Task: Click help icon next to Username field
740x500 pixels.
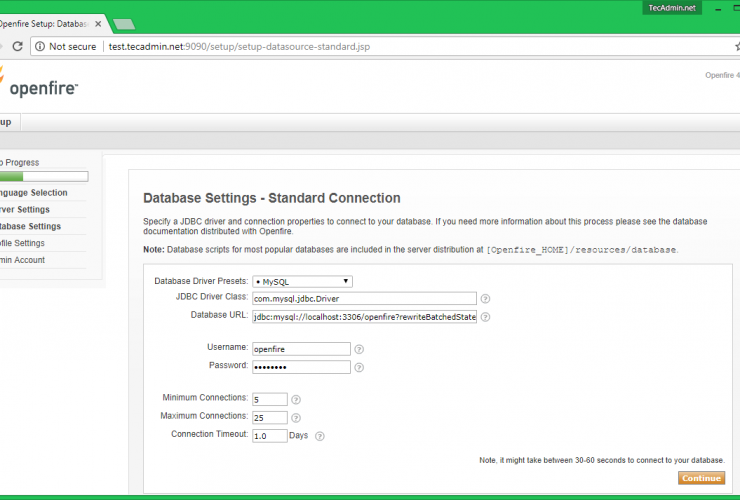Action: pos(359,349)
